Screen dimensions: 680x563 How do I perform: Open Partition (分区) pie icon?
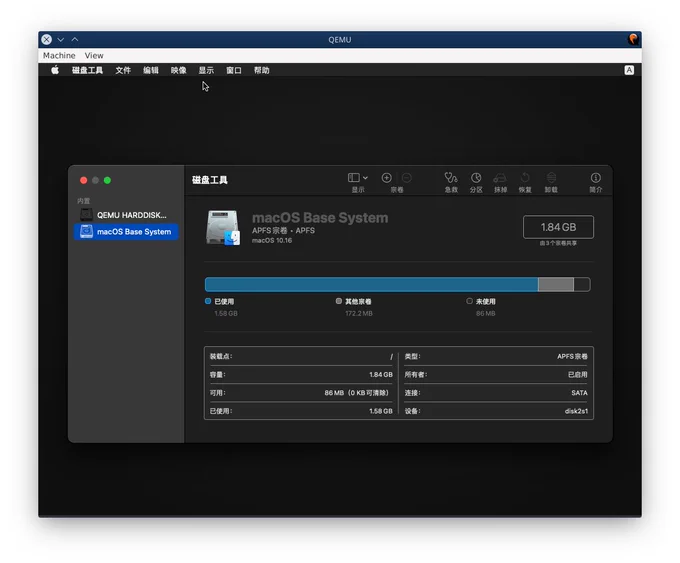click(x=476, y=178)
